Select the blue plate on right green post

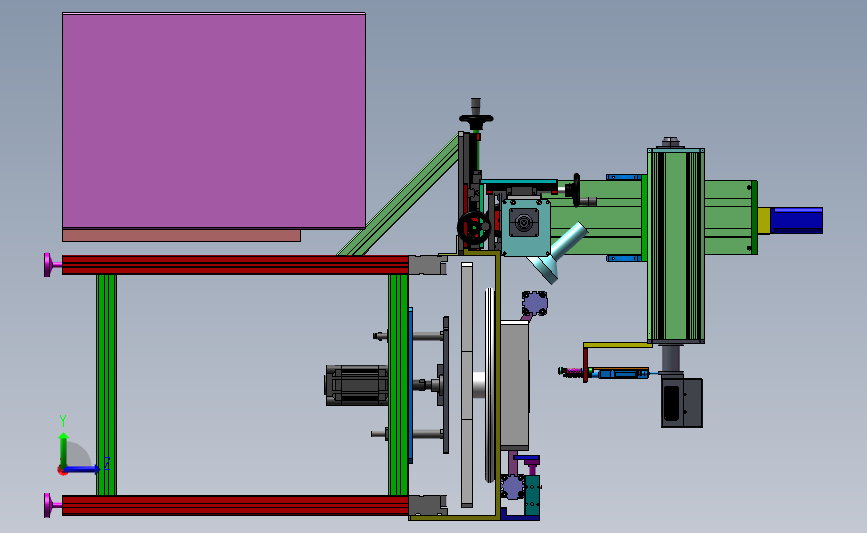coord(410,385)
